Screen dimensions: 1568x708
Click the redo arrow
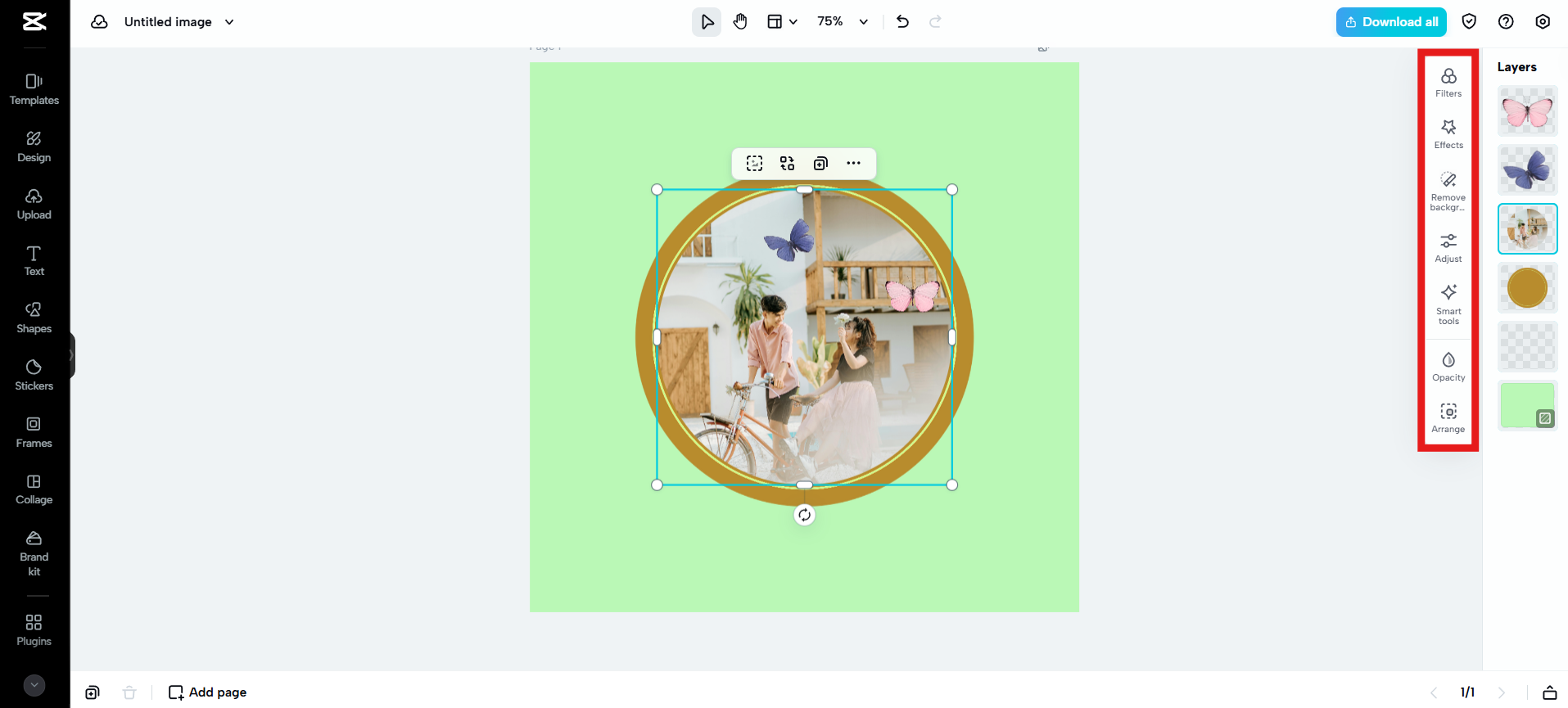[935, 22]
